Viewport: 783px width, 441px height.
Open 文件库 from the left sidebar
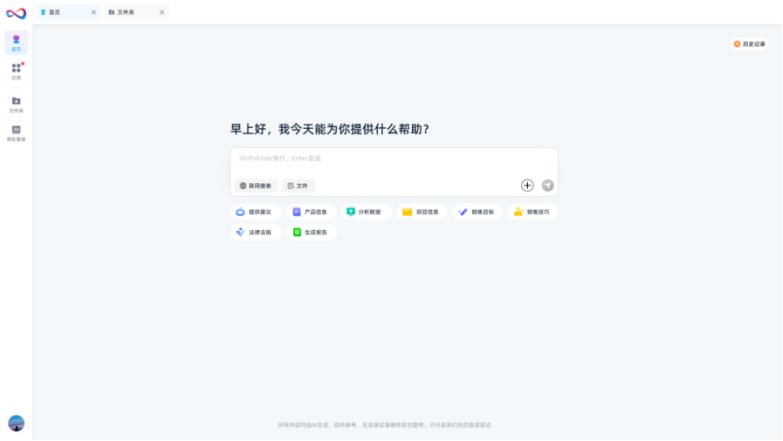pyautogui.click(x=16, y=103)
